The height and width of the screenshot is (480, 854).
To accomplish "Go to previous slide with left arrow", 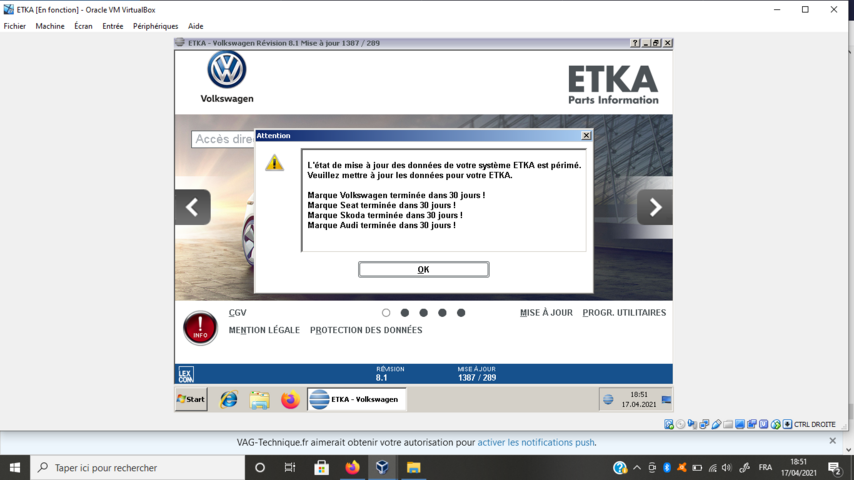I will 192,207.
